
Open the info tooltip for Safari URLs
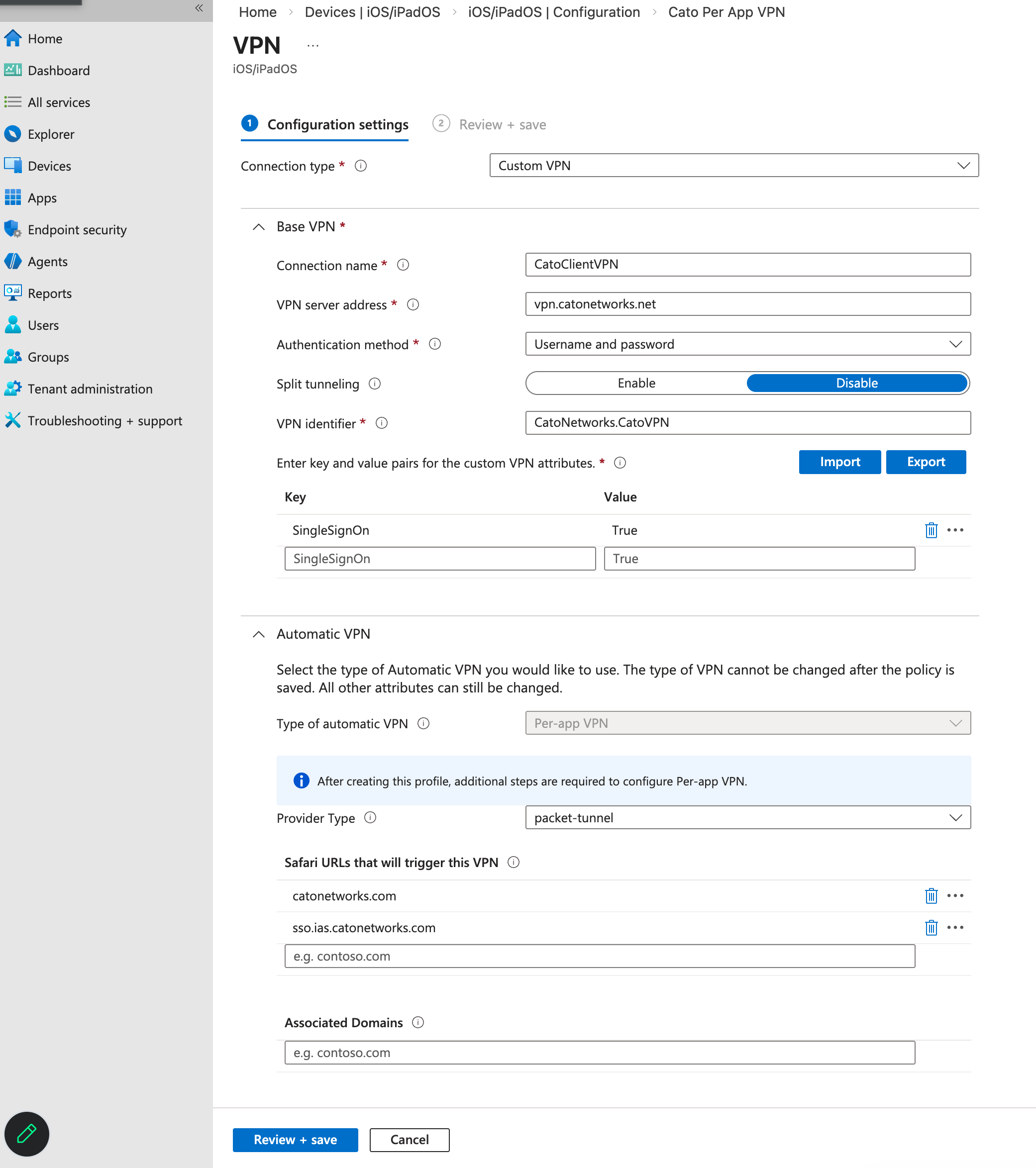coord(514,862)
